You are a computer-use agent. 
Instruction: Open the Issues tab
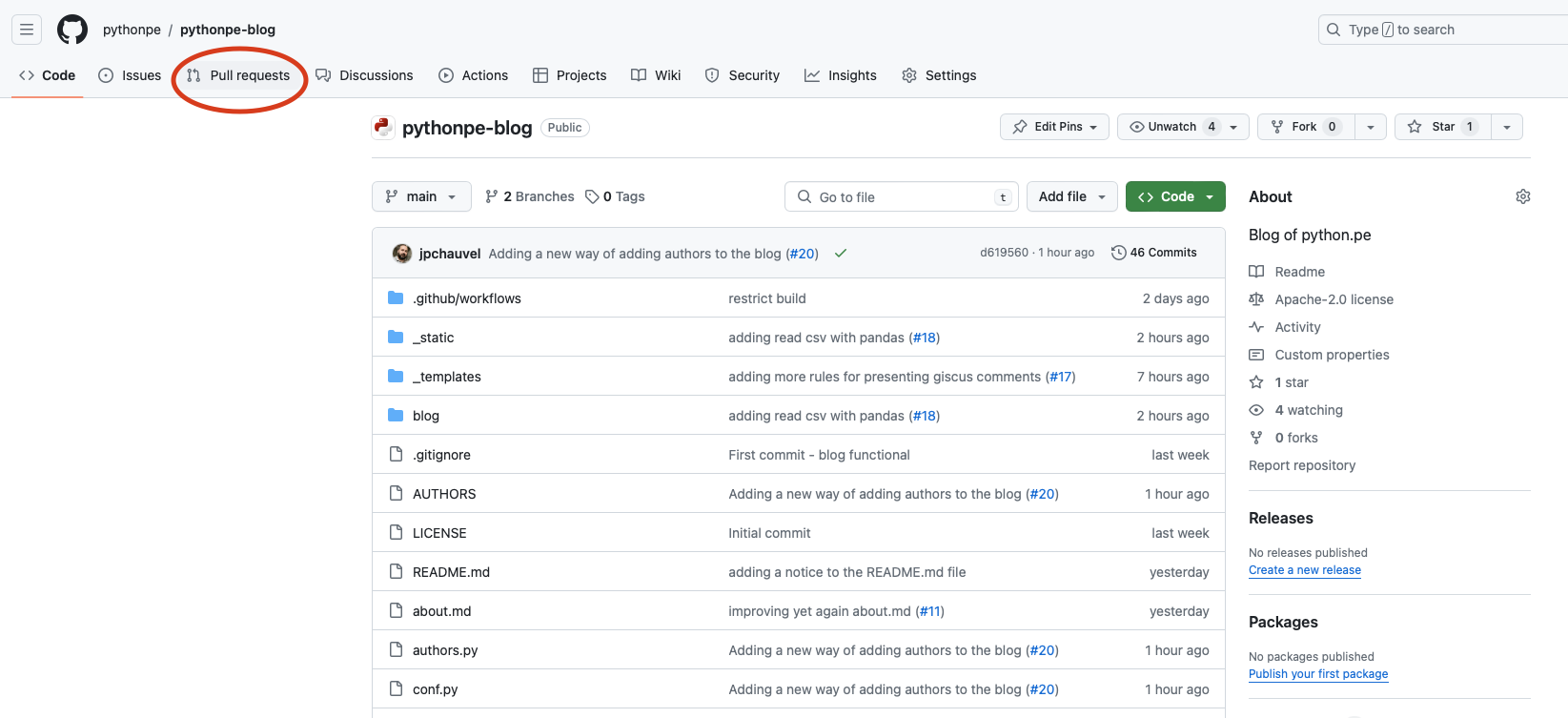130,75
